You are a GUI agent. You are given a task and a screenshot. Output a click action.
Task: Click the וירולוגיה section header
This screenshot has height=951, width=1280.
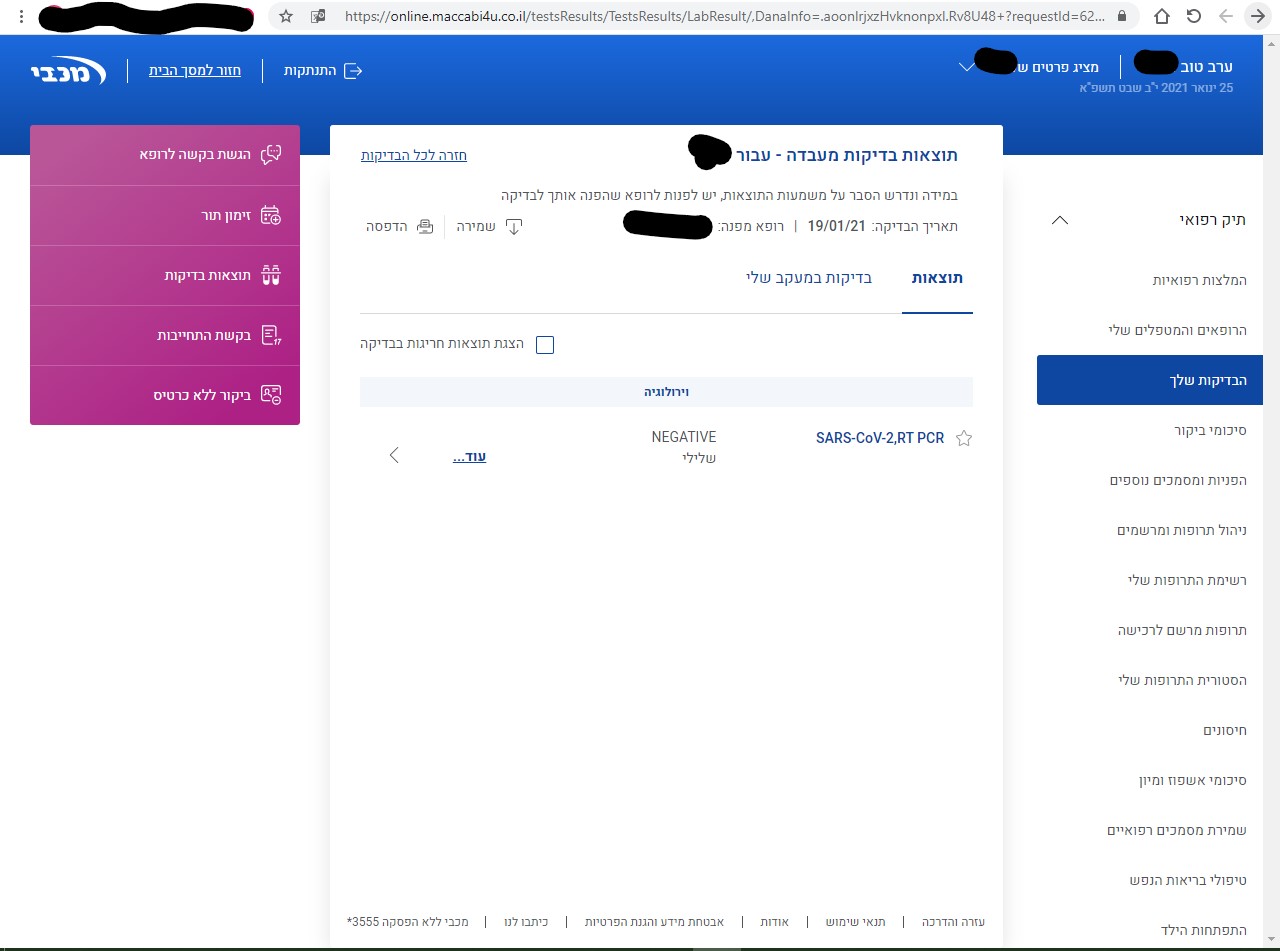[x=666, y=392]
